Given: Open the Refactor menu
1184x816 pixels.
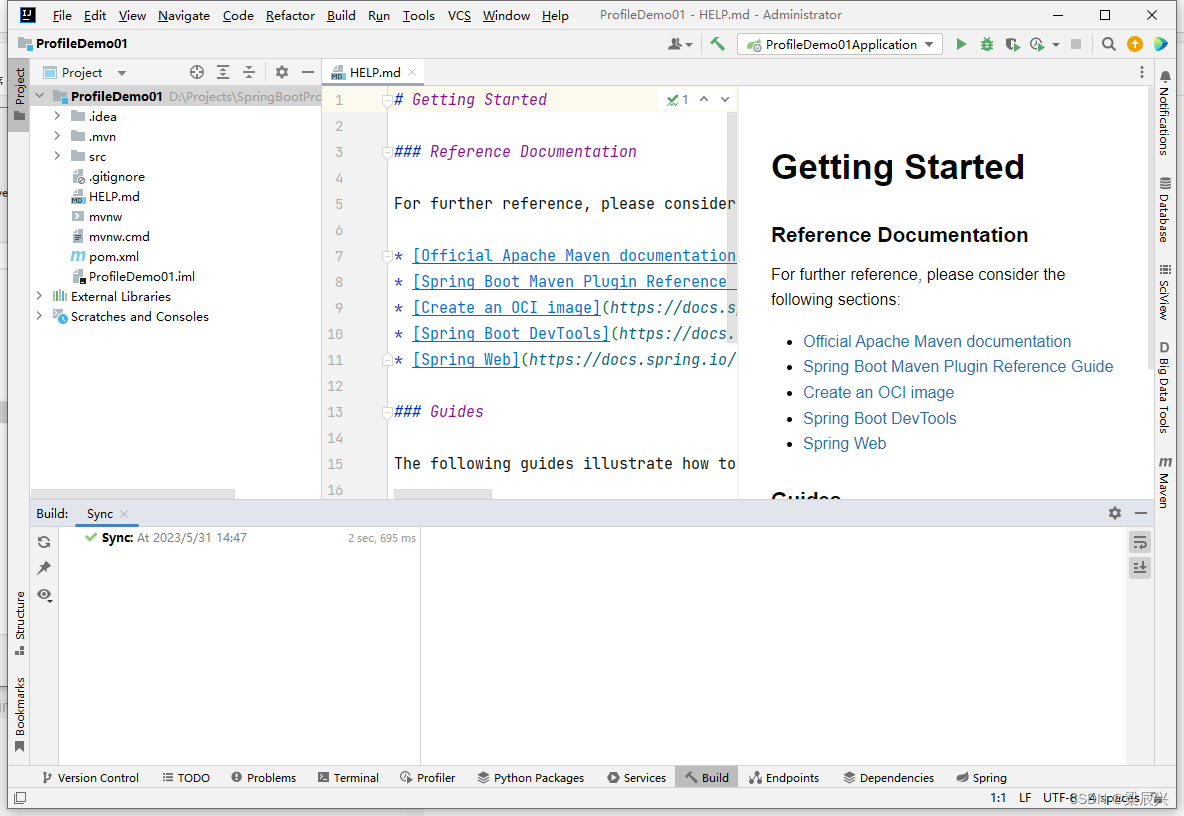Looking at the screenshot, I should 290,15.
